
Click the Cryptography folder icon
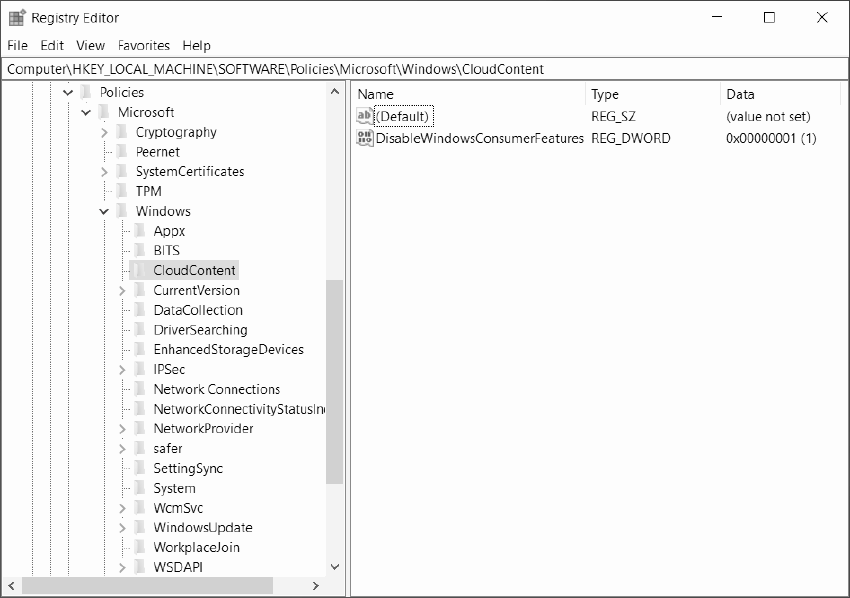point(122,132)
